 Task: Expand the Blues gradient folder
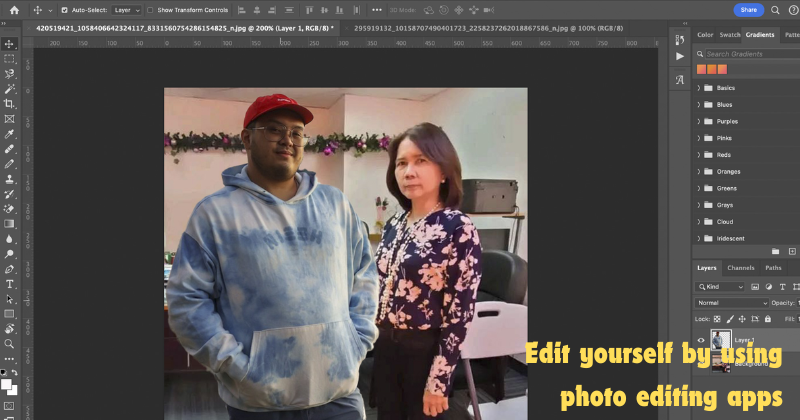699,105
